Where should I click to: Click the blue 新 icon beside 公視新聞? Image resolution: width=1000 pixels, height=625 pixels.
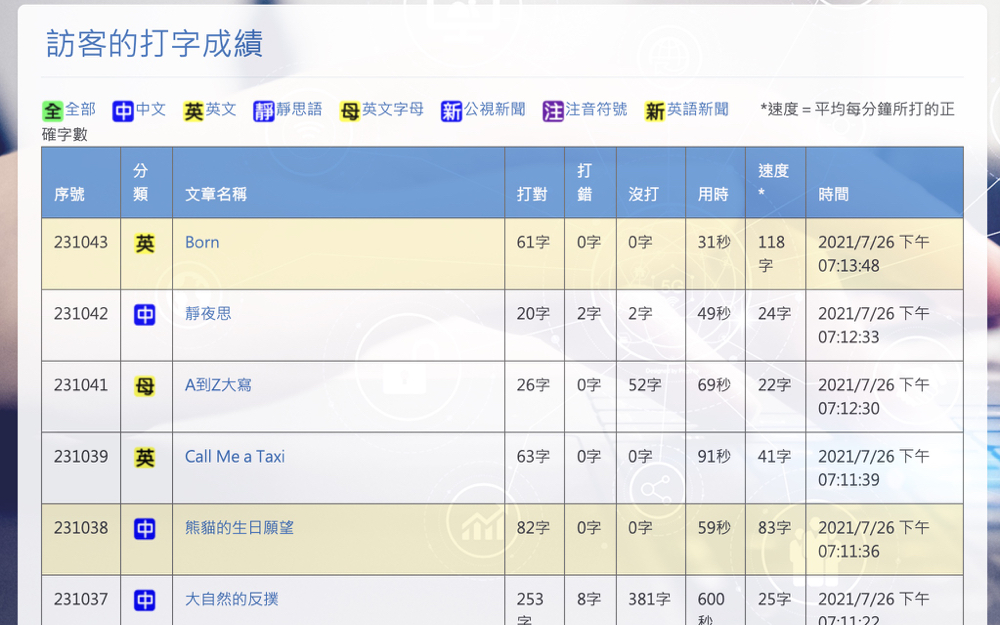(451, 111)
